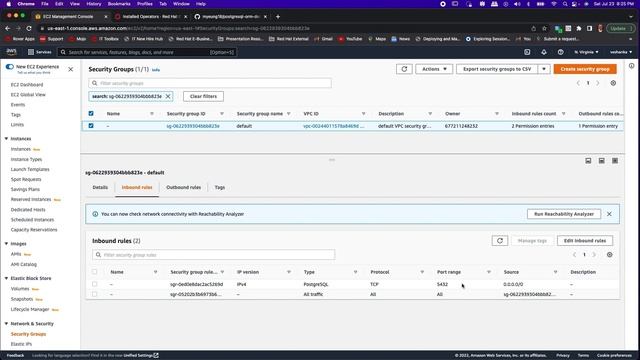Open the VPC ID link in row

[x=333, y=126]
